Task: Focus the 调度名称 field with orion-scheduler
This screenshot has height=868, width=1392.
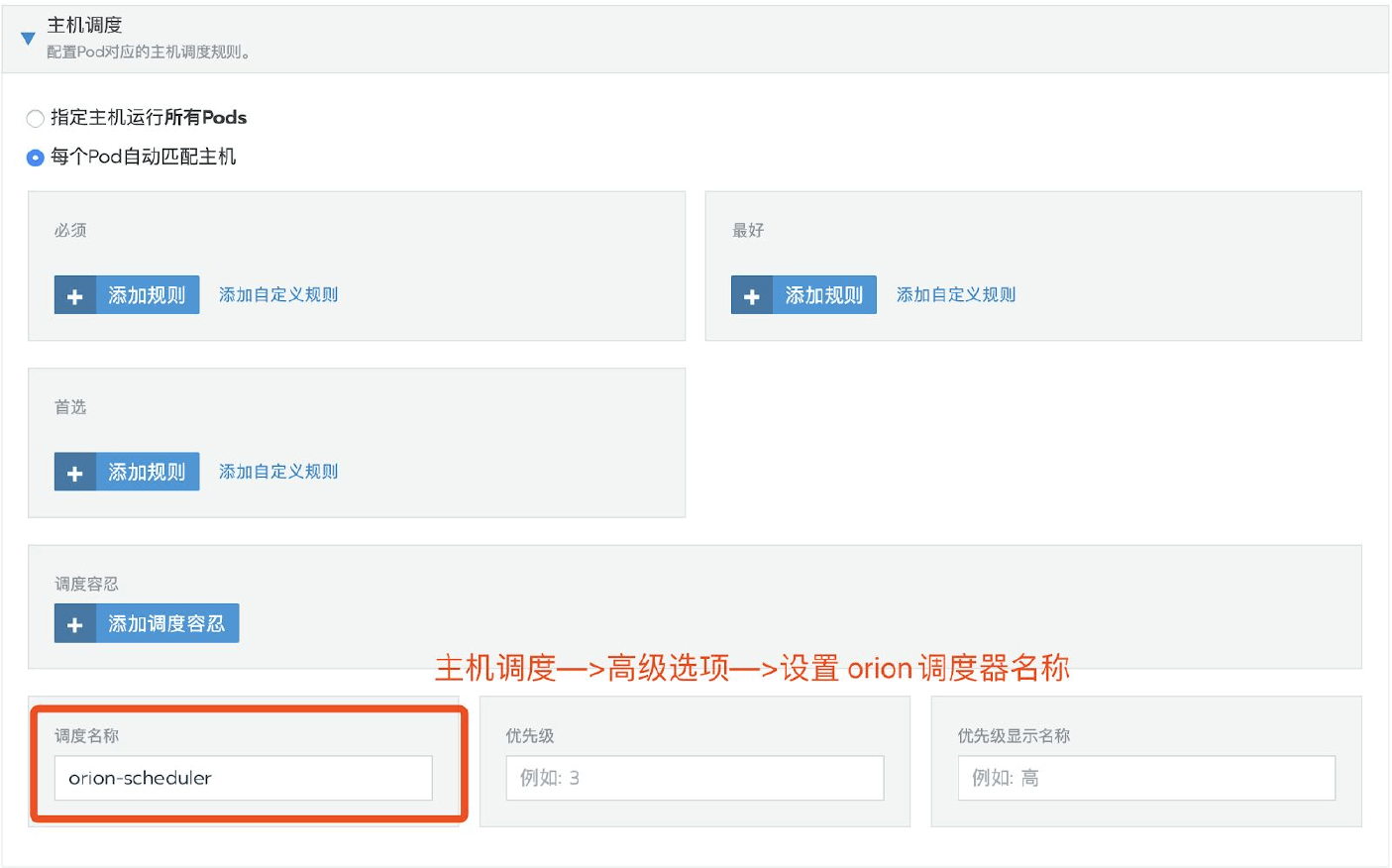Action: [243, 778]
